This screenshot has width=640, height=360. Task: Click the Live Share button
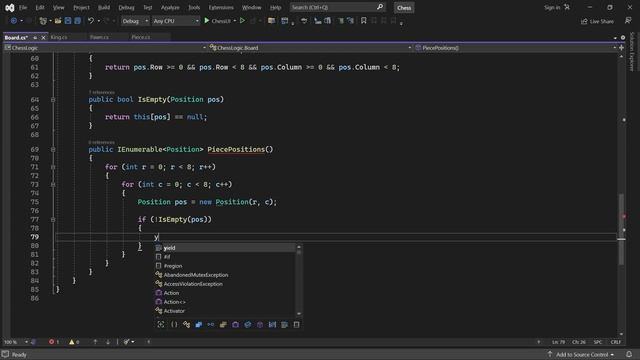point(597,21)
